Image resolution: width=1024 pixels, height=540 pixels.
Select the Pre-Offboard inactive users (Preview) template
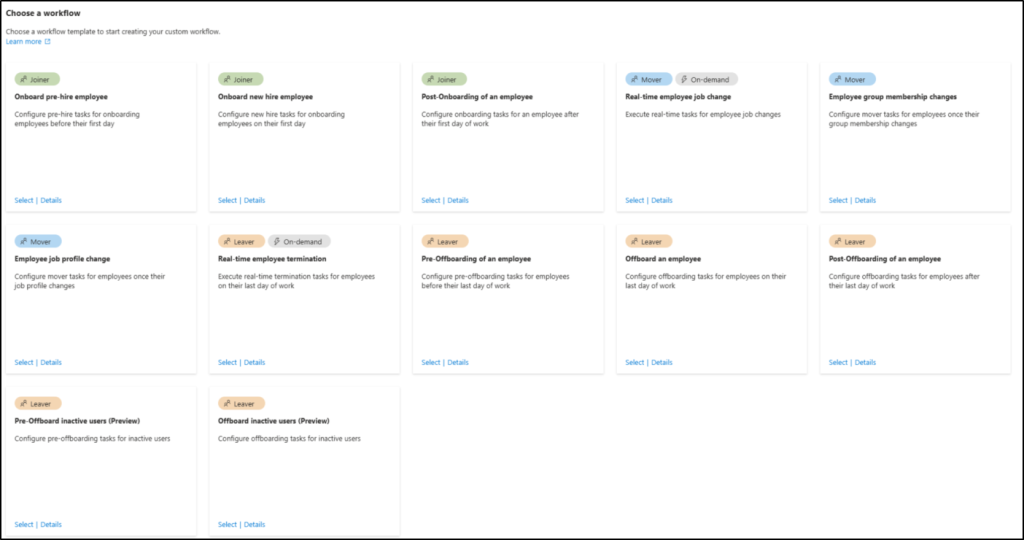(24, 524)
